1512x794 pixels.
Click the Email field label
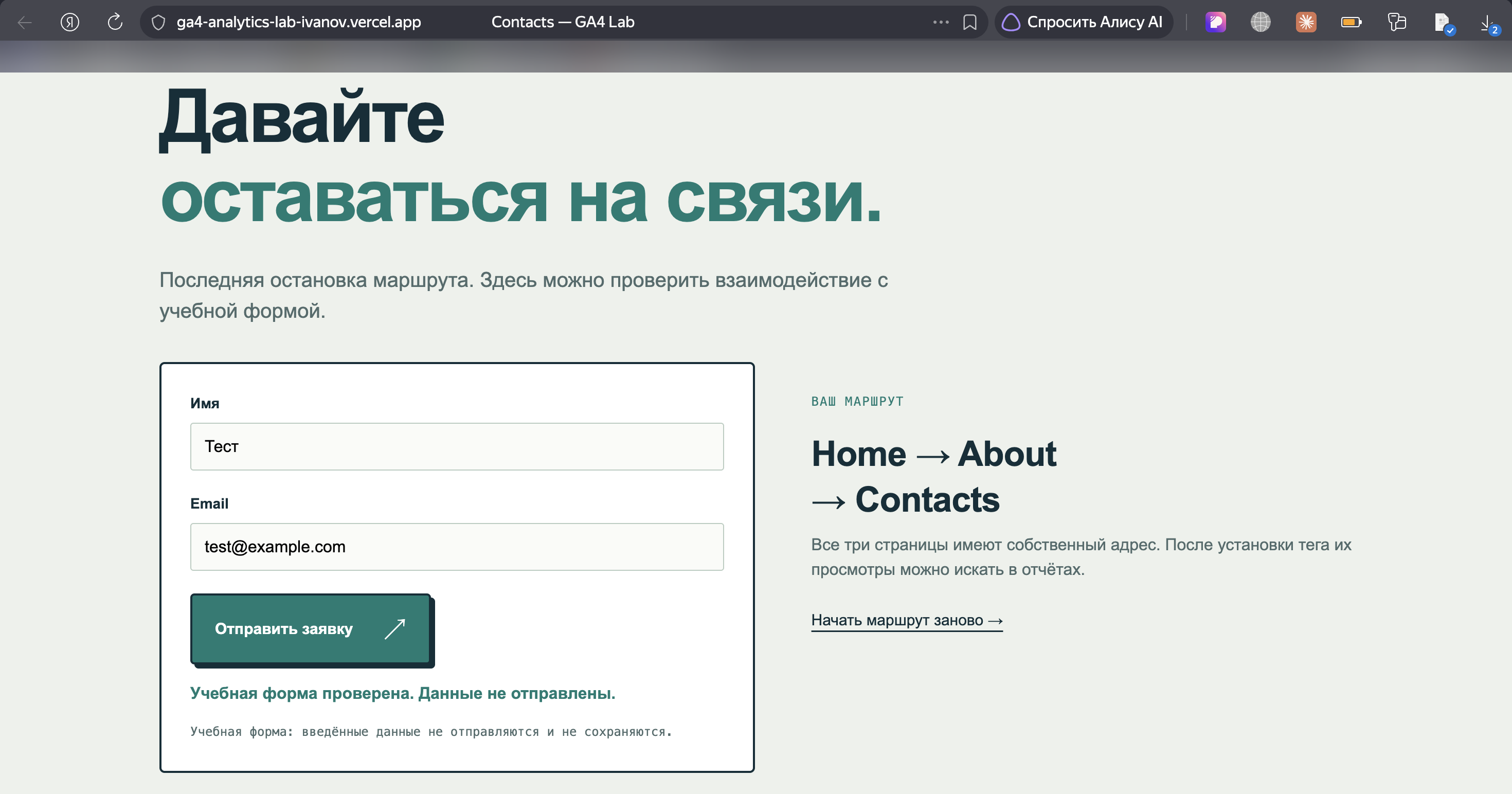(x=209, y=503)
